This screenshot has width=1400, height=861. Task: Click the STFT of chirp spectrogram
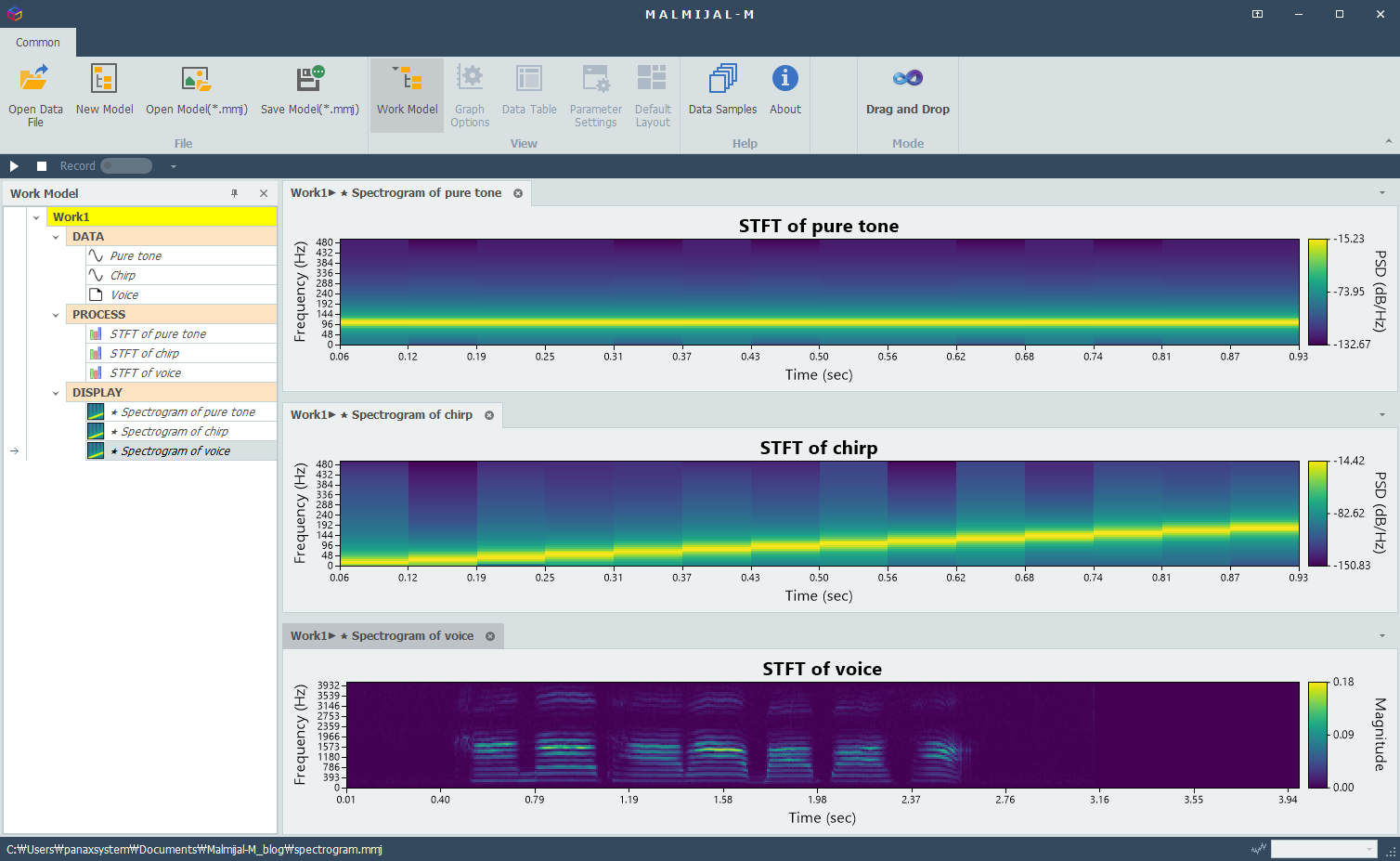point(820,514)
